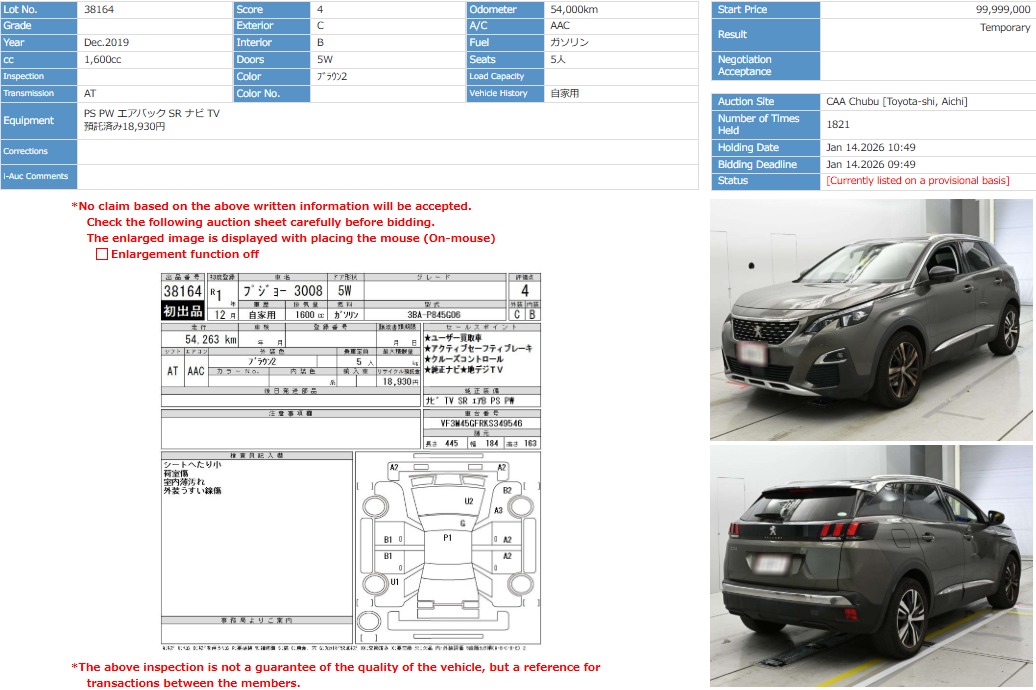Click the chassis number VF3M45GFRKS349546 on the sheet

coord(481,423)
